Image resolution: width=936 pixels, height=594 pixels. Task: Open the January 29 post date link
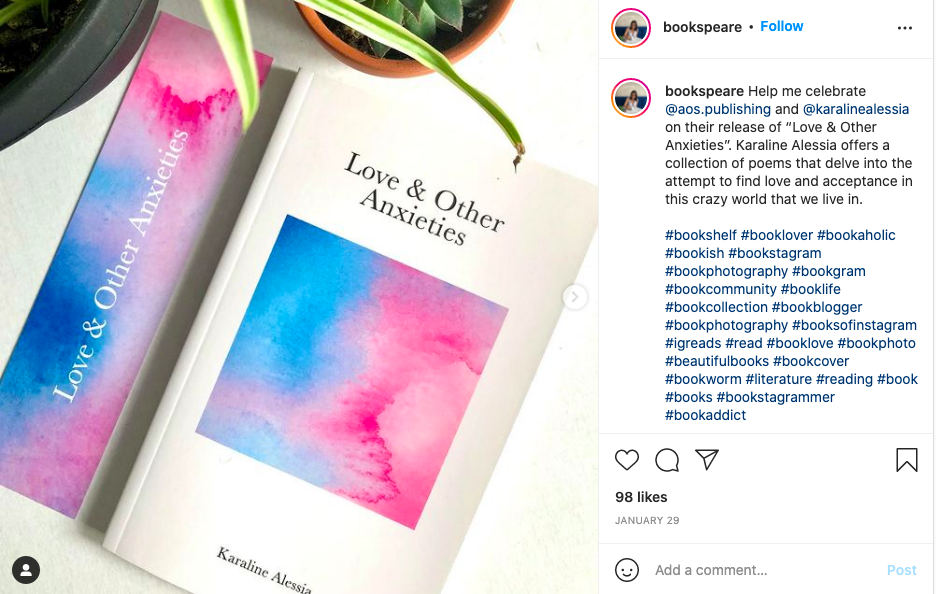point(647,521)
